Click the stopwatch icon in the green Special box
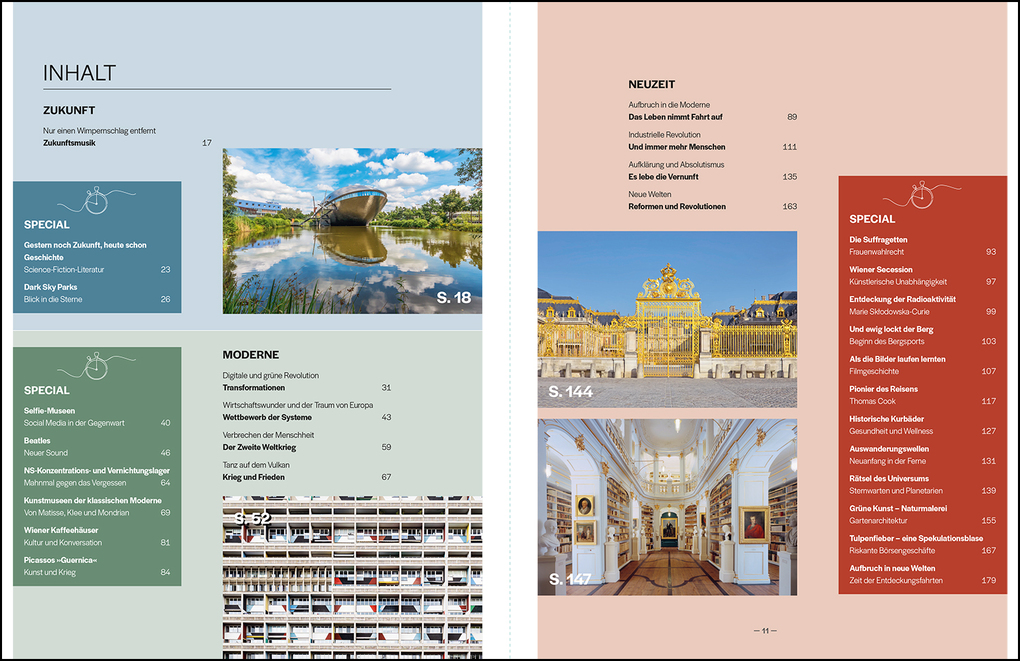Image resolution: width=1020 pixels, height=661 pixels. (x=96, y=366)
